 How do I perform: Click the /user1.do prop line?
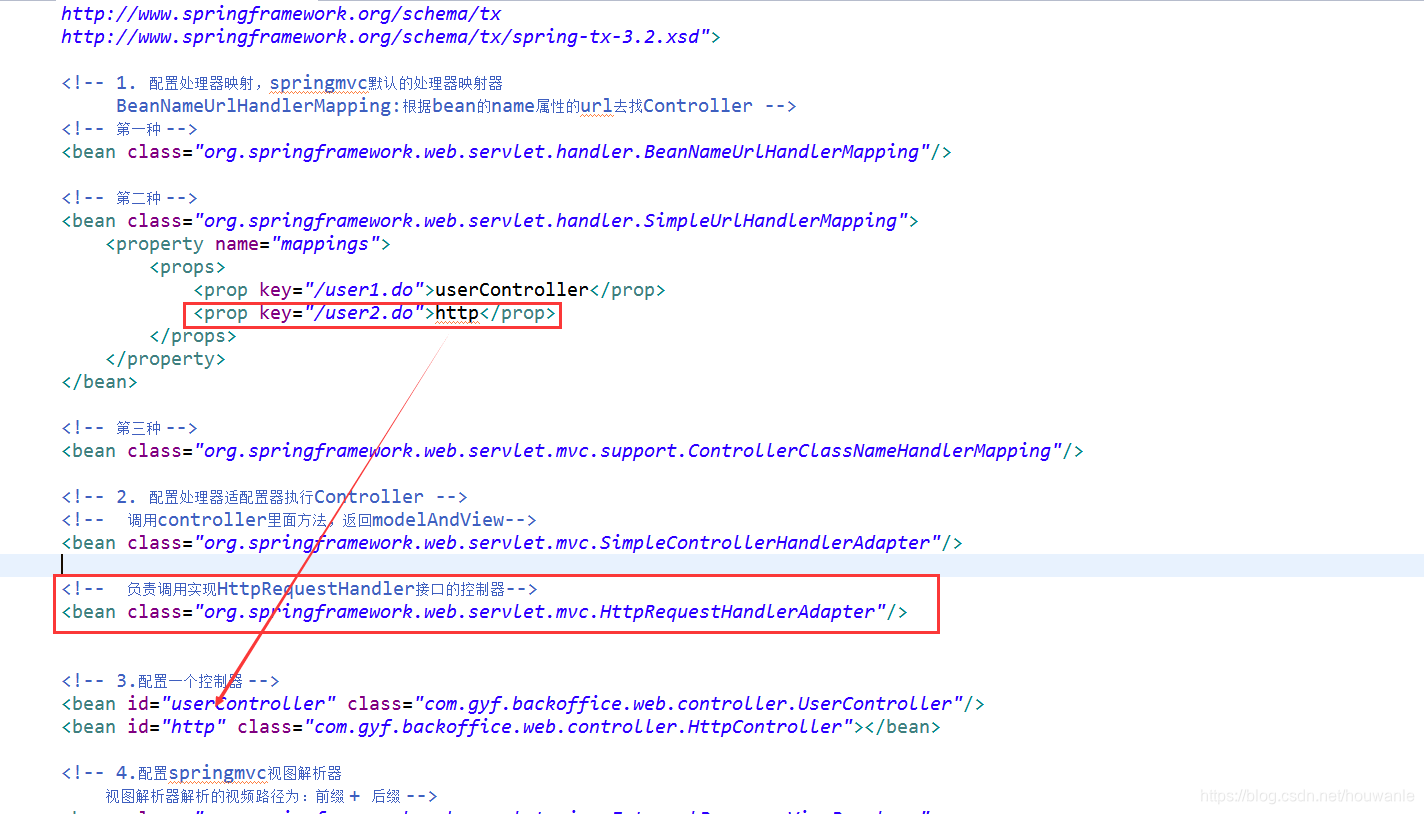429,290
